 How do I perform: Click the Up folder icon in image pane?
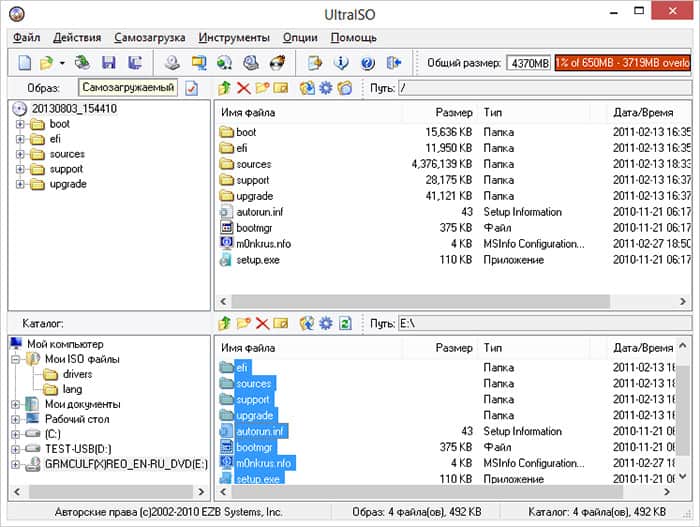click(x=225, y=88)
